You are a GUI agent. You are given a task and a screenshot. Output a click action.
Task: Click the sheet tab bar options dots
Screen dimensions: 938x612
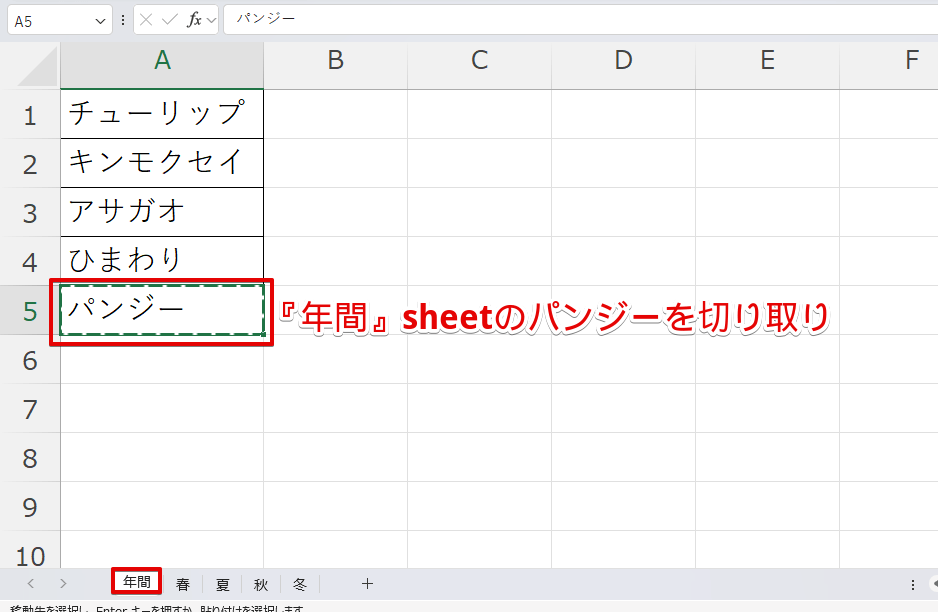pos(912,584)
